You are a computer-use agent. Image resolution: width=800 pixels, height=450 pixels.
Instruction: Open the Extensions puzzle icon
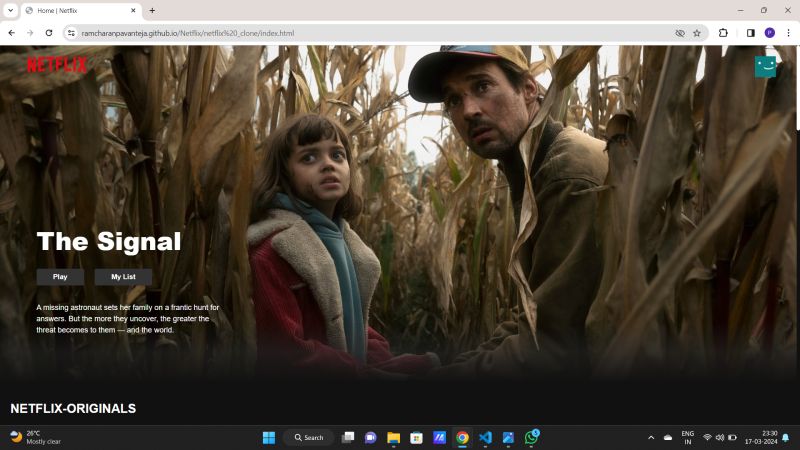coord(723,33)
